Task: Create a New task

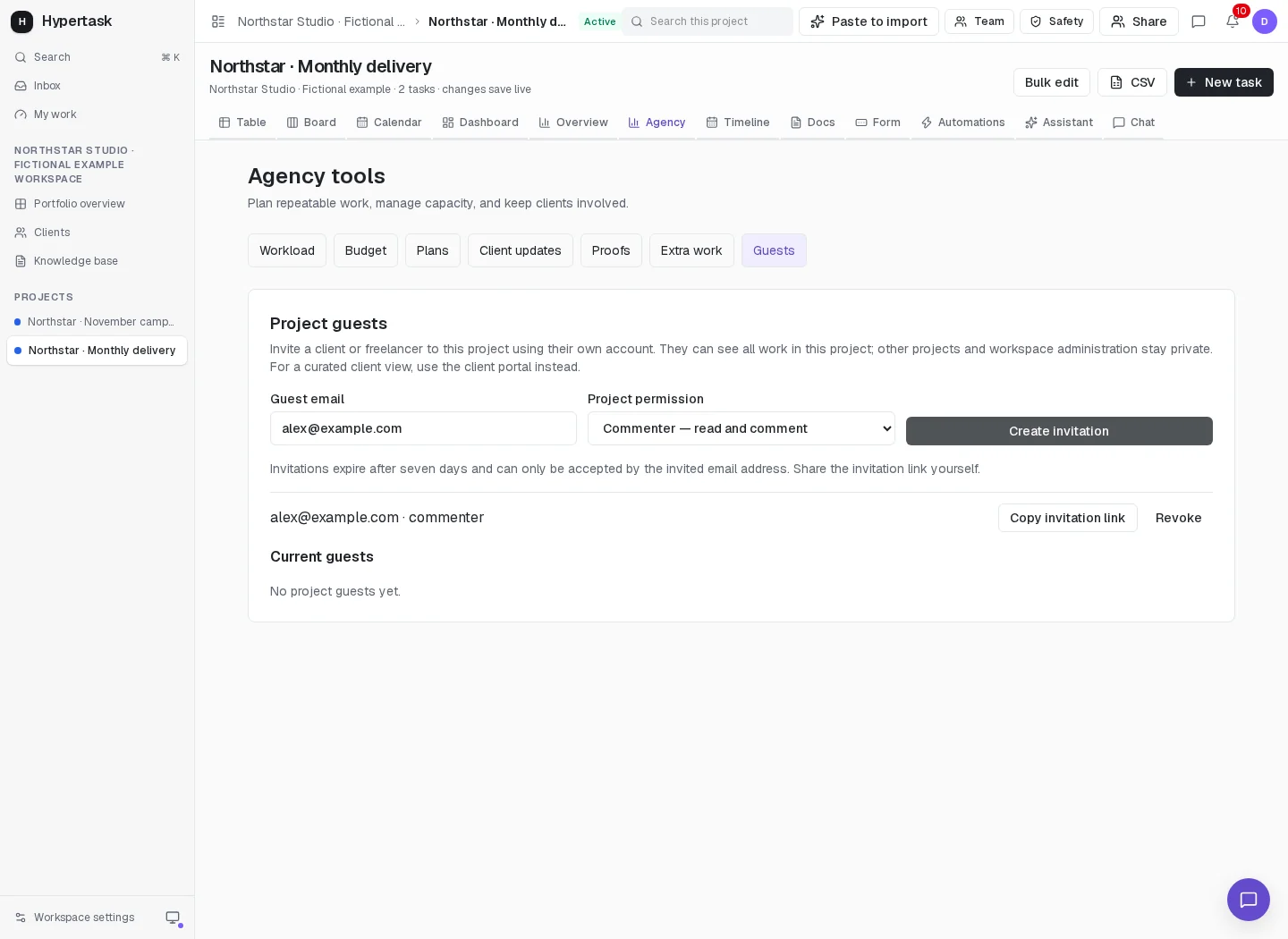Action: pyautogui.click(x=1224, y=82)
